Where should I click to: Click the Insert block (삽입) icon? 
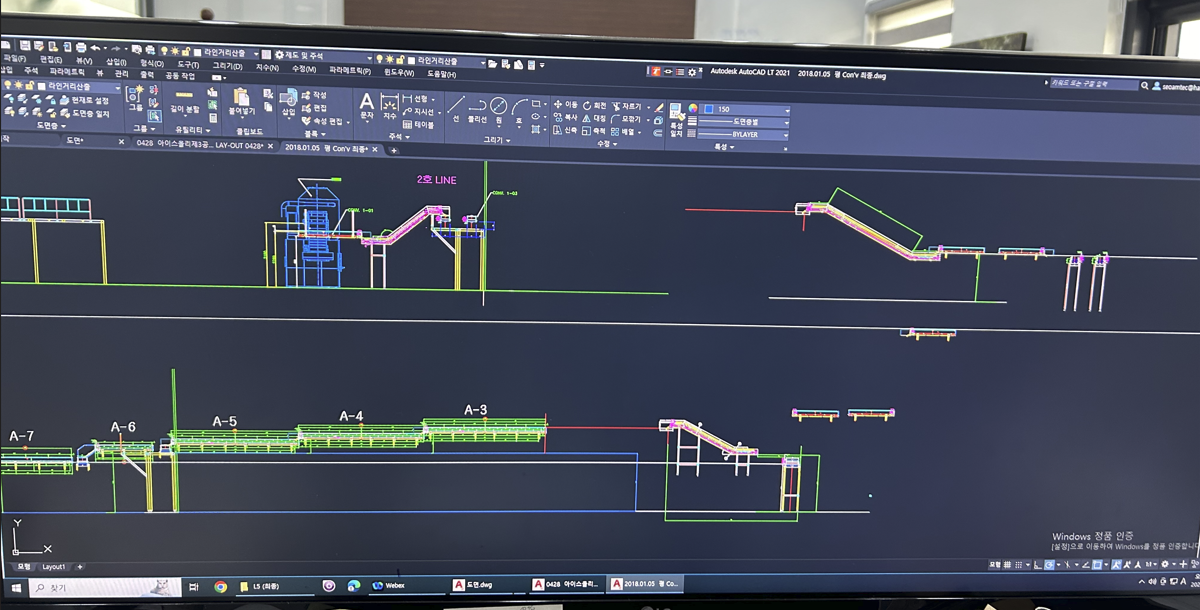(288, 103)
